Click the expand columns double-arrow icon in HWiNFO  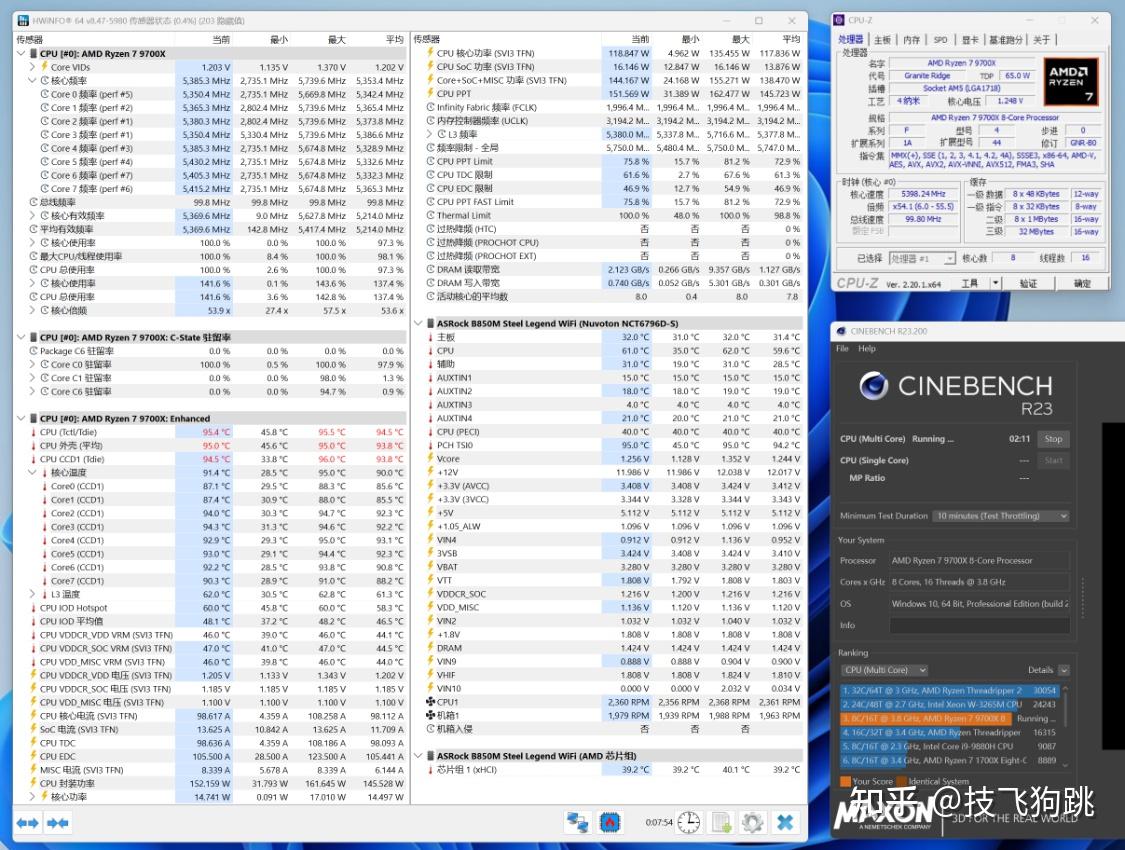click(x=27, y=823)
